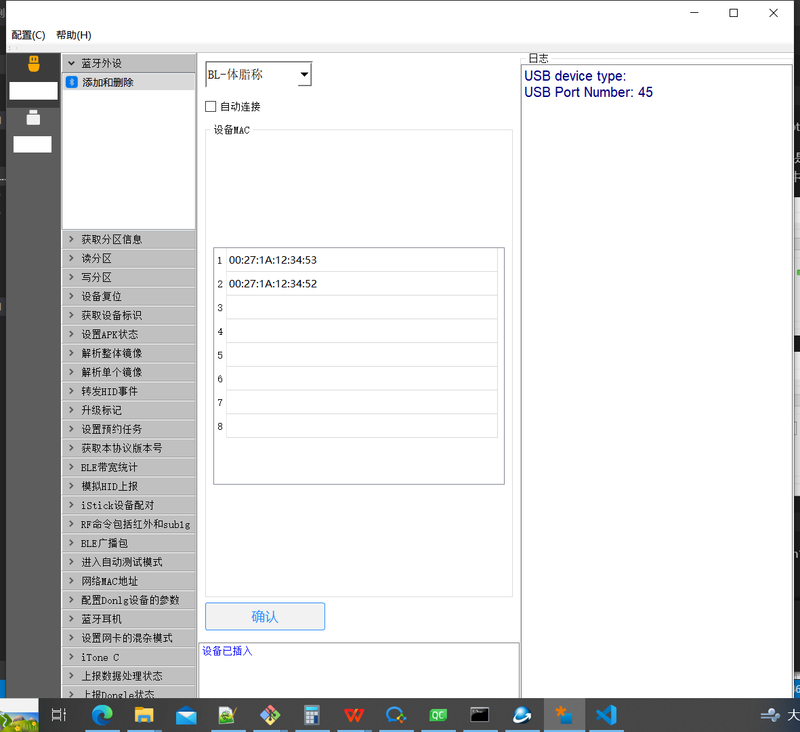Select the 添加和删除 item
The image size is (800, 732).
129,82
